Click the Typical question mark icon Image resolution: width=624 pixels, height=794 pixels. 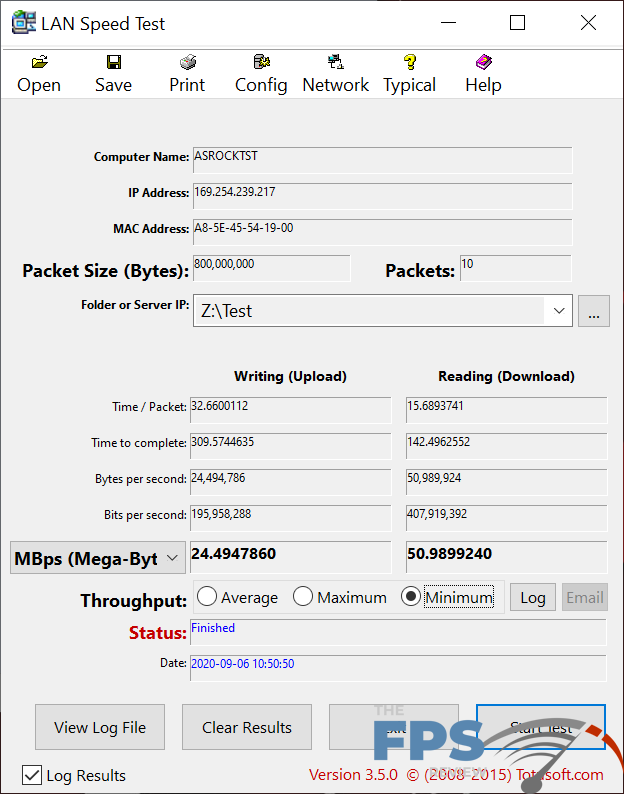[410, 62]
